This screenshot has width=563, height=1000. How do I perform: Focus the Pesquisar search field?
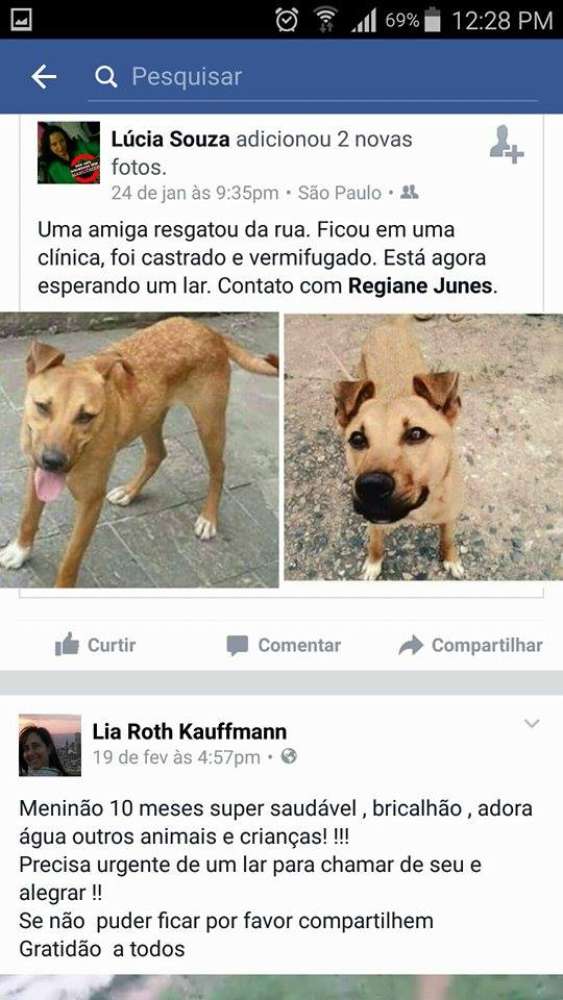tap(312, 77)
